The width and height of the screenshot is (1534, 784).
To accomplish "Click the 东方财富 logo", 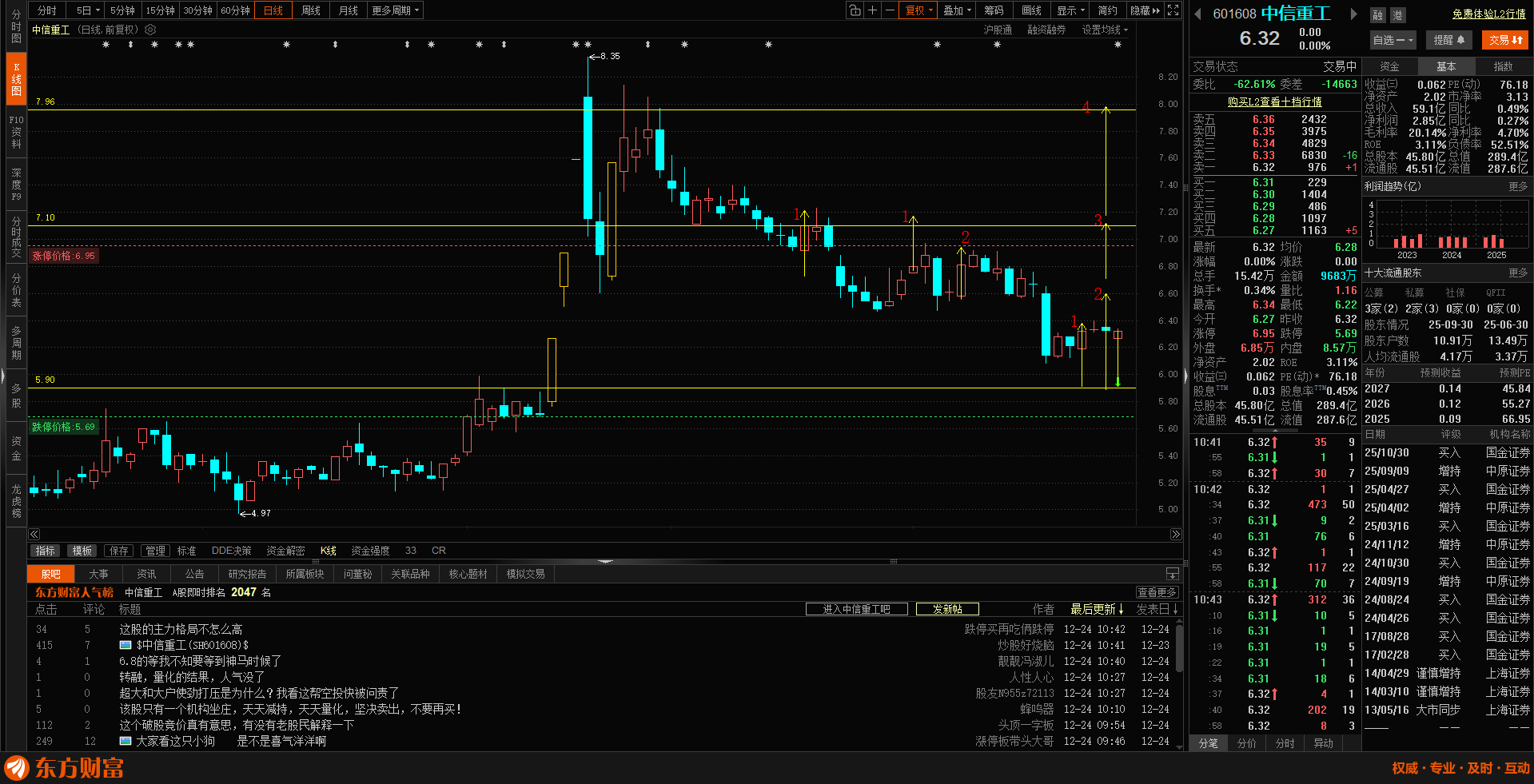I will [64, 768].
